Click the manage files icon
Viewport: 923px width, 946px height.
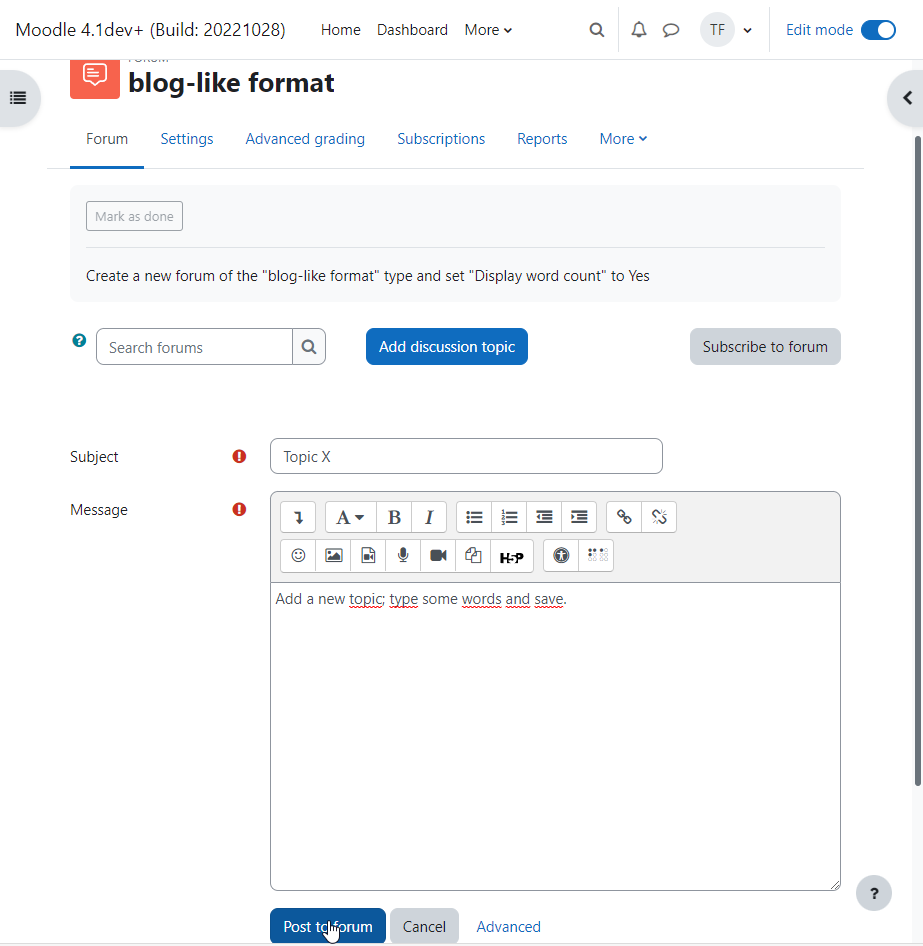coord(473,556)
